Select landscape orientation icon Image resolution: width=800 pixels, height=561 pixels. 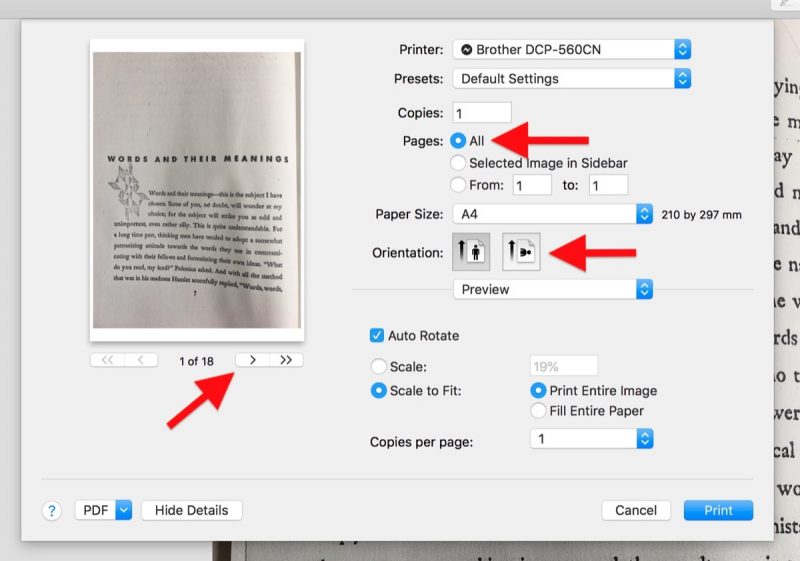point(520,253)
